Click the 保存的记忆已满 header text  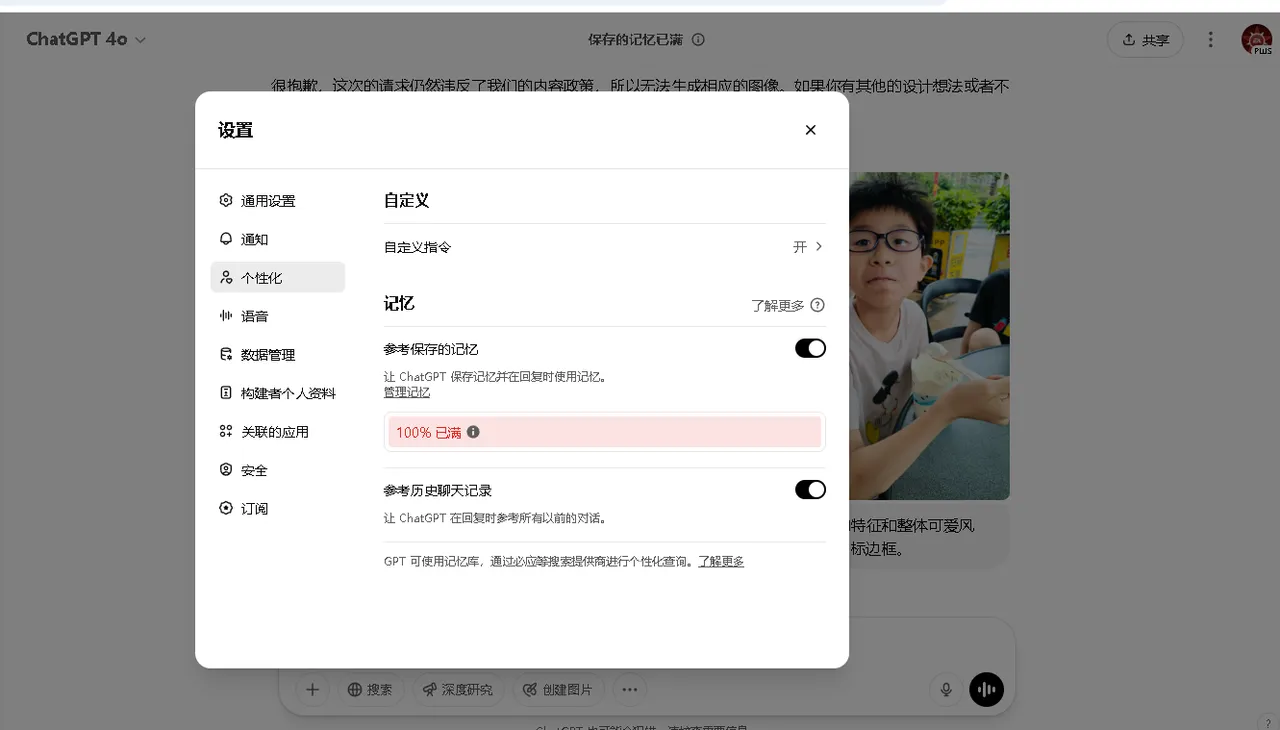(635, 40)
